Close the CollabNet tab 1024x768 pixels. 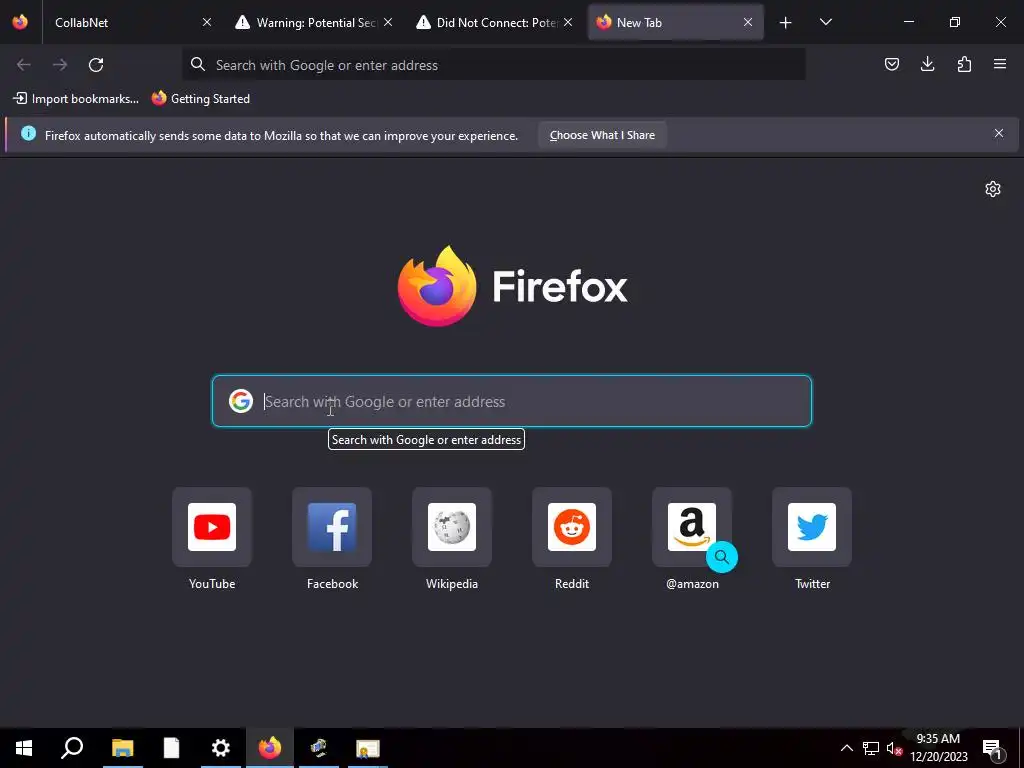(207, 22)
